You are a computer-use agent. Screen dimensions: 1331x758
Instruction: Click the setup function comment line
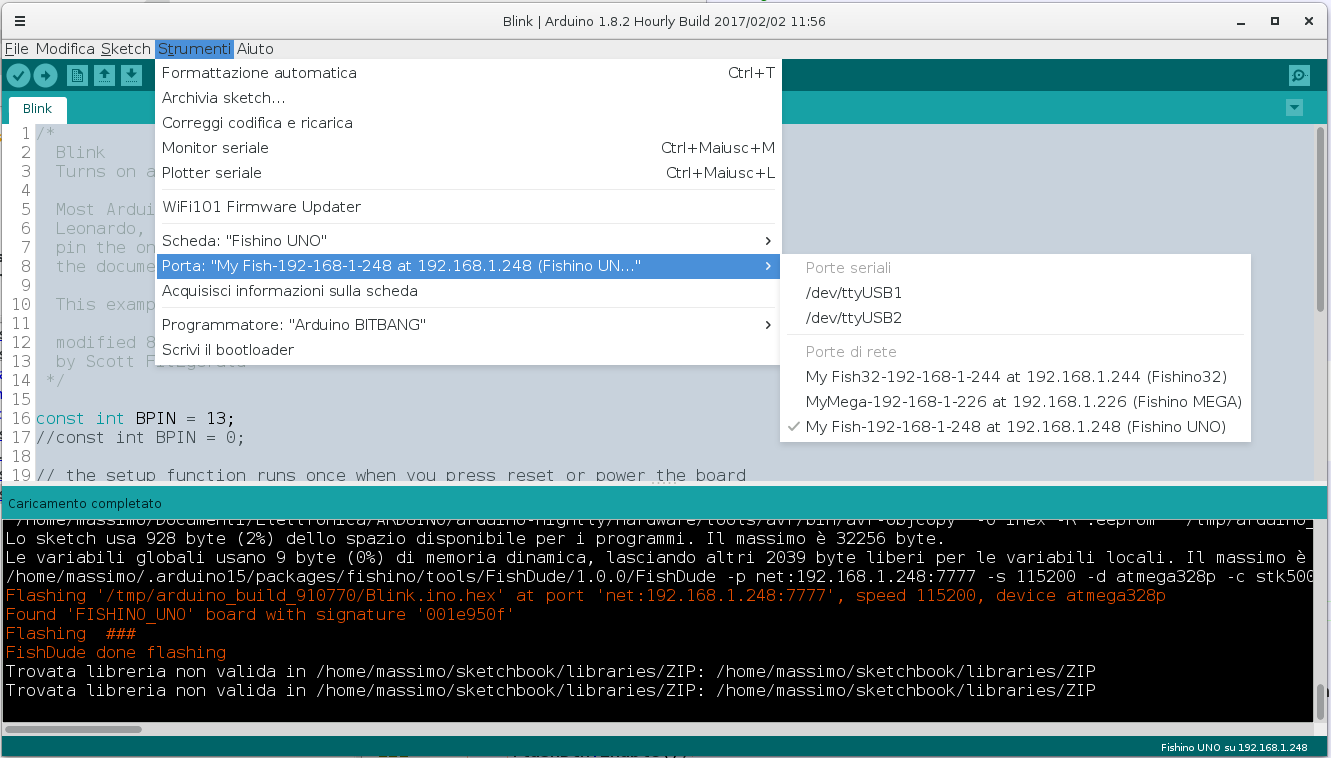tap(391, 475)
